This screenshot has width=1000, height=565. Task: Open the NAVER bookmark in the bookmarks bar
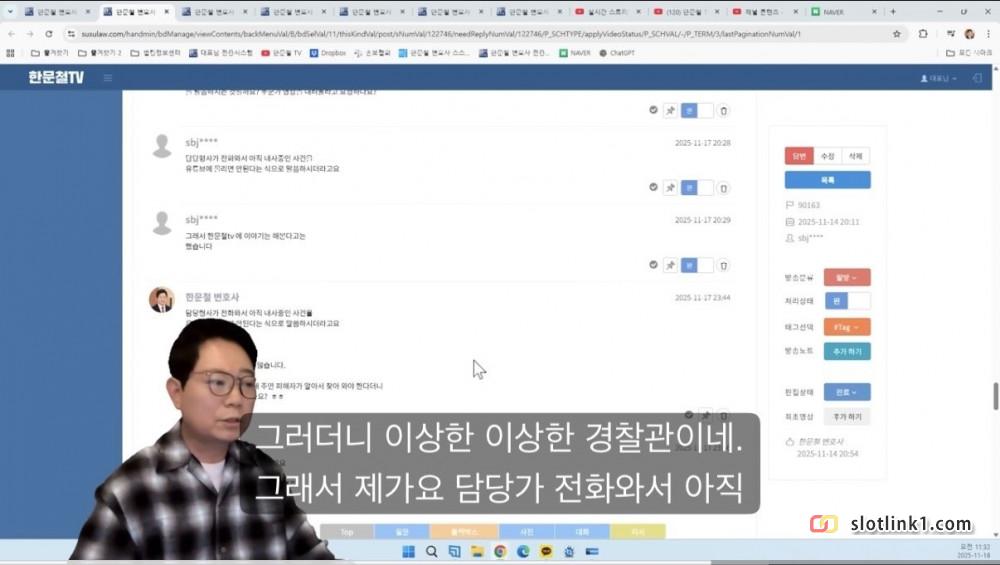click(x=575, y=53)
